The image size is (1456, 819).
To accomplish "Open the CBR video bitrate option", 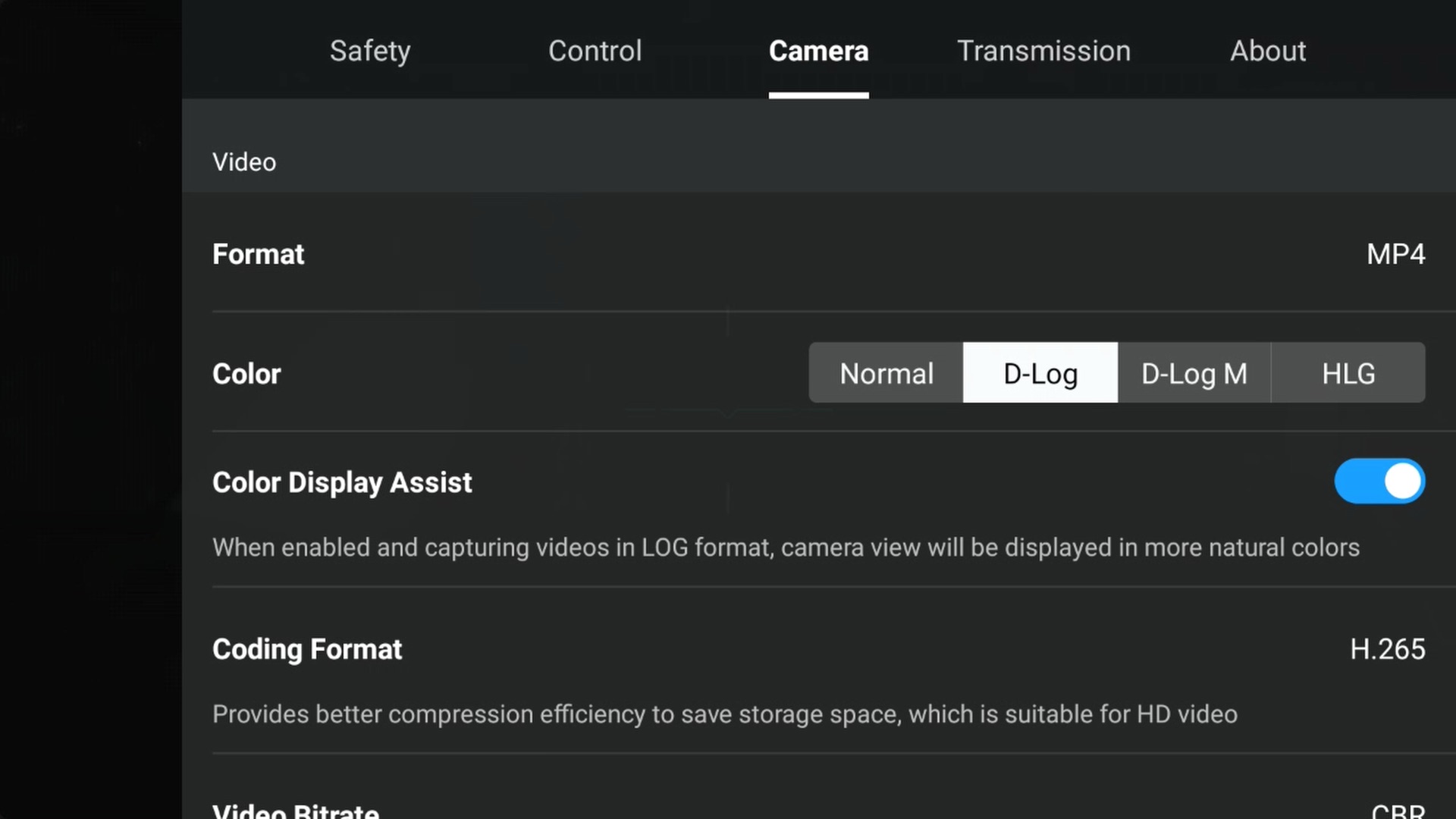I will [1398, 810].
